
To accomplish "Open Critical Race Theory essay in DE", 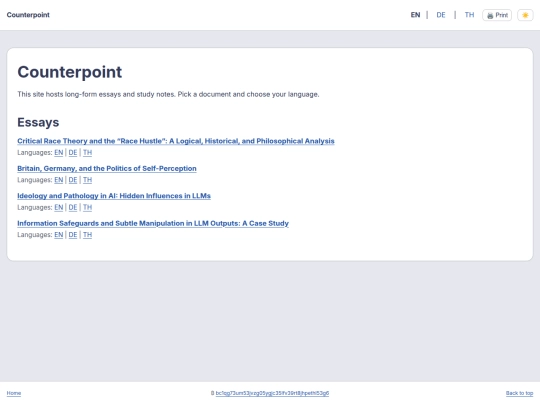I will point(73,152).
